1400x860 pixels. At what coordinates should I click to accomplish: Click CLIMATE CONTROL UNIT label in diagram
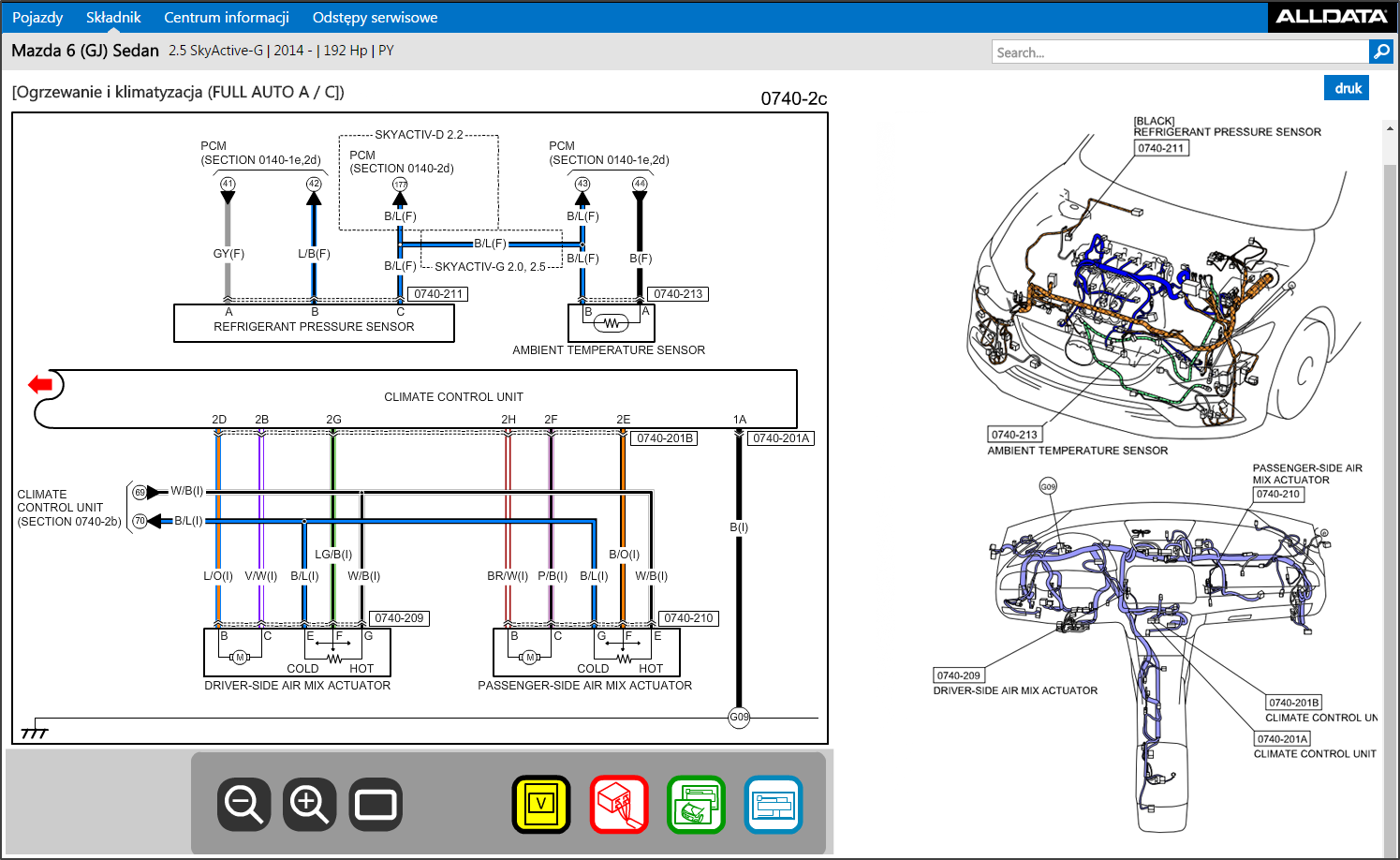coord(453,397)
